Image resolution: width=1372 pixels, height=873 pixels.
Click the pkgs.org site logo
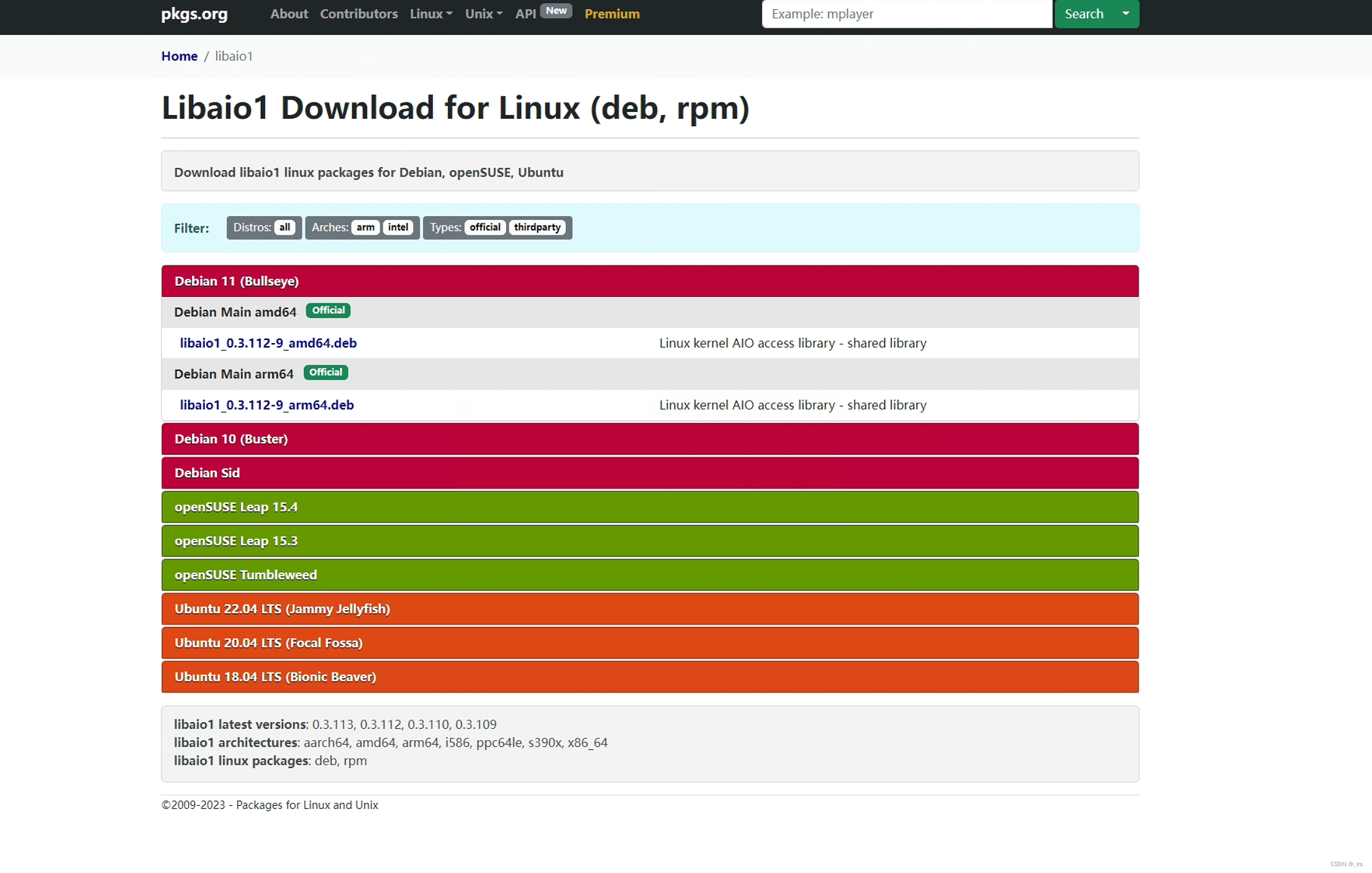(194, 14)
